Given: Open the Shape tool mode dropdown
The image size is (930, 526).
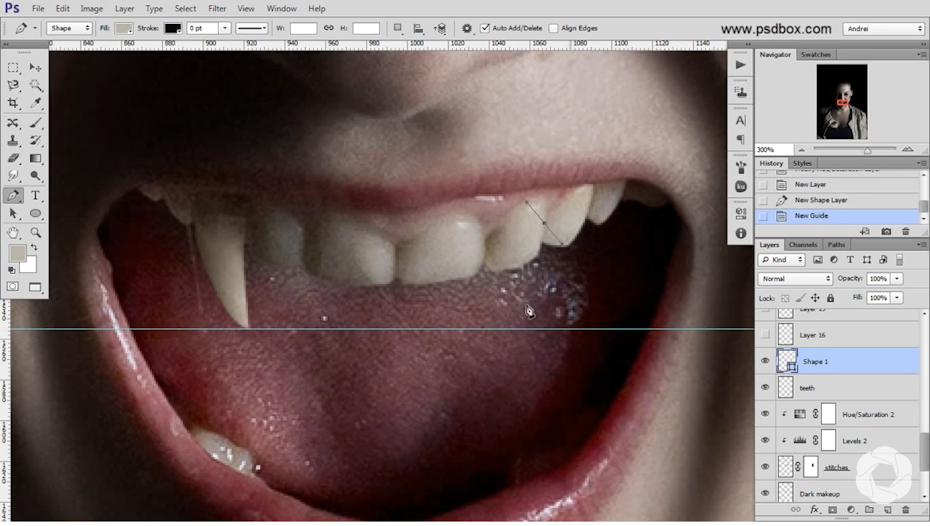Looking at the screenshot, I should [70, 28].
